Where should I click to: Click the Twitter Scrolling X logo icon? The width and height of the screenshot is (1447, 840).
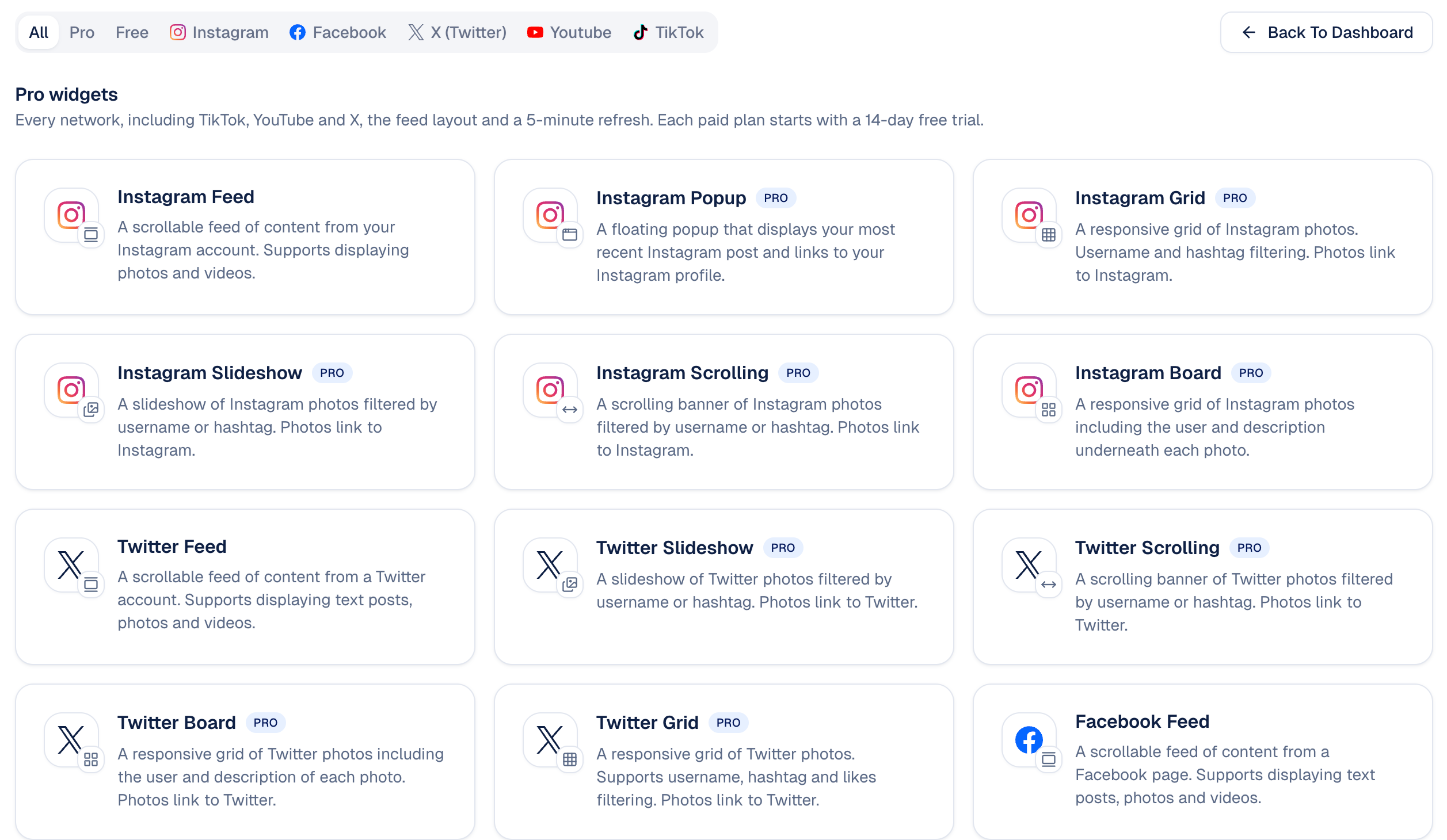click(1029, 565)
